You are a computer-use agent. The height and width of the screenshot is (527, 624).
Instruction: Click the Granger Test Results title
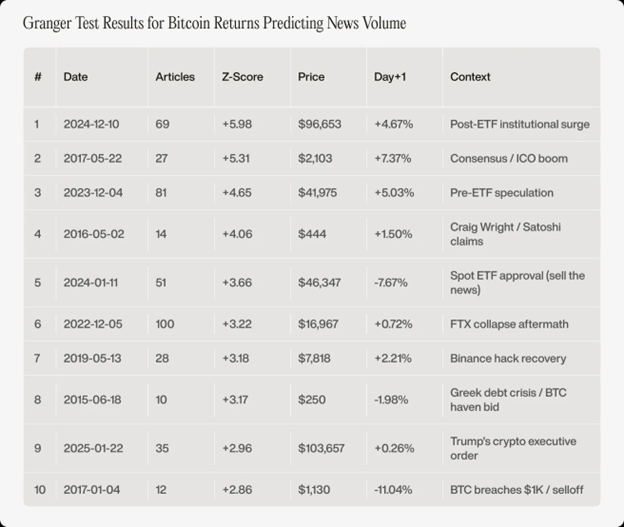tap(214, 22)
